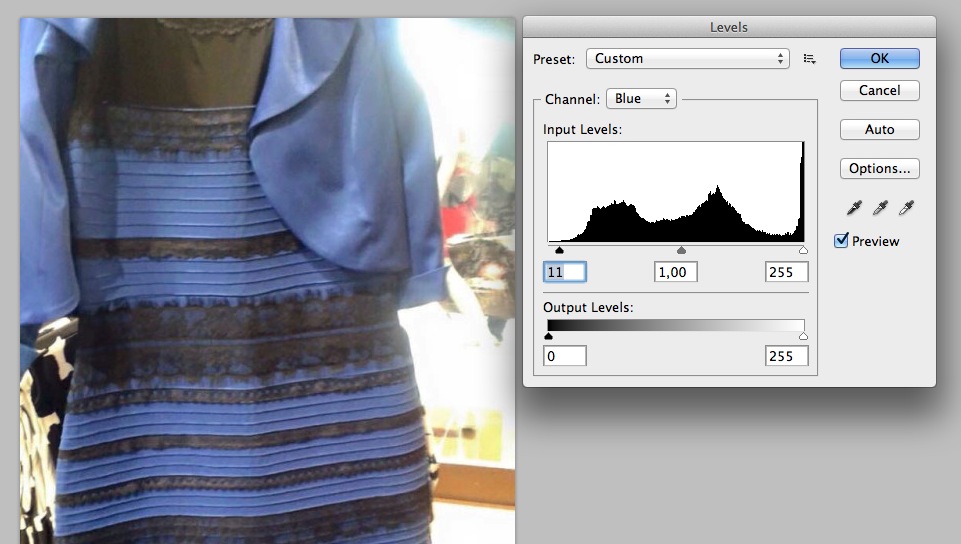Click the Channel: label
The height and width of the screenshot is (544, 961).
pyautogui.click(x=572, y=99)
